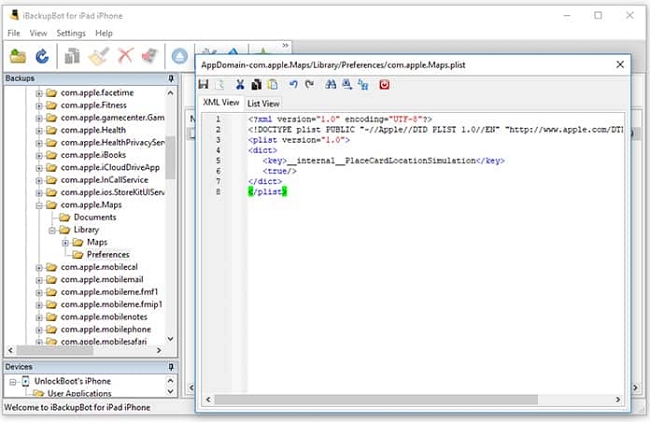Close the com.apple.Maps.plist editor window
Screen dimensions: 650x422
pos(619,64)
